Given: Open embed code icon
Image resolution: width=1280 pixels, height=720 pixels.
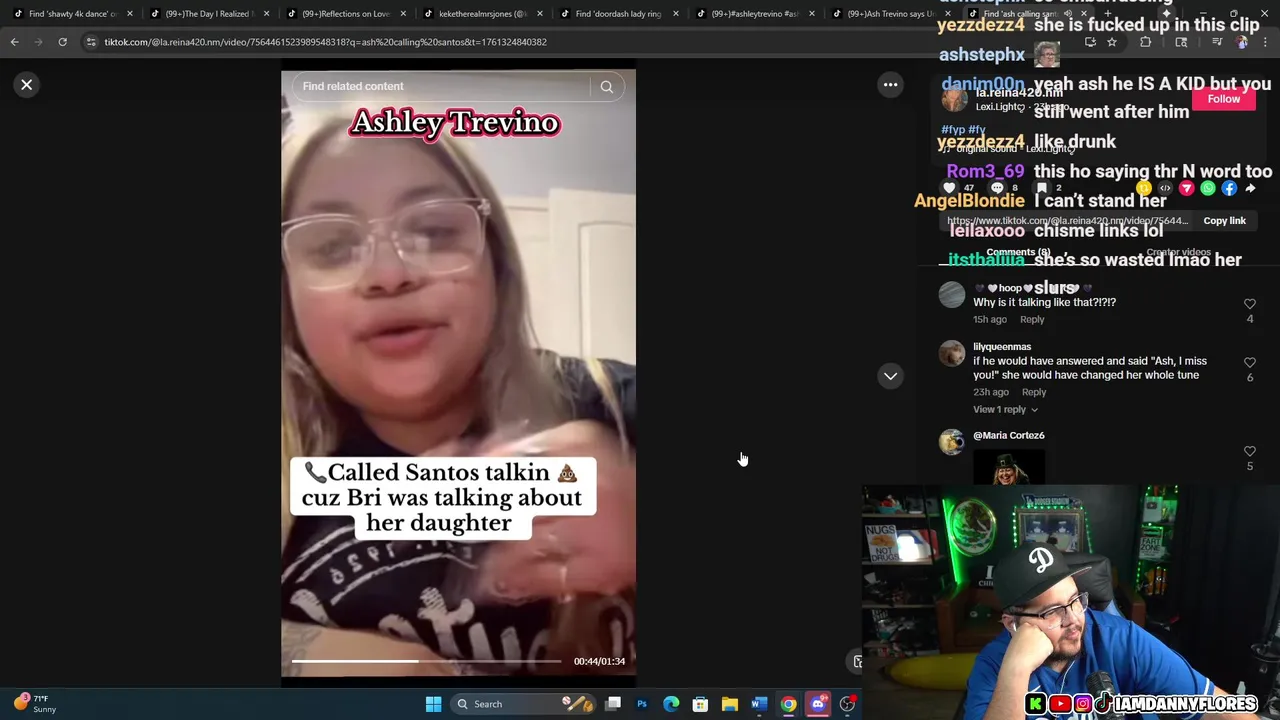Looking at the screenshot, I should click(x=1165, y=188).
